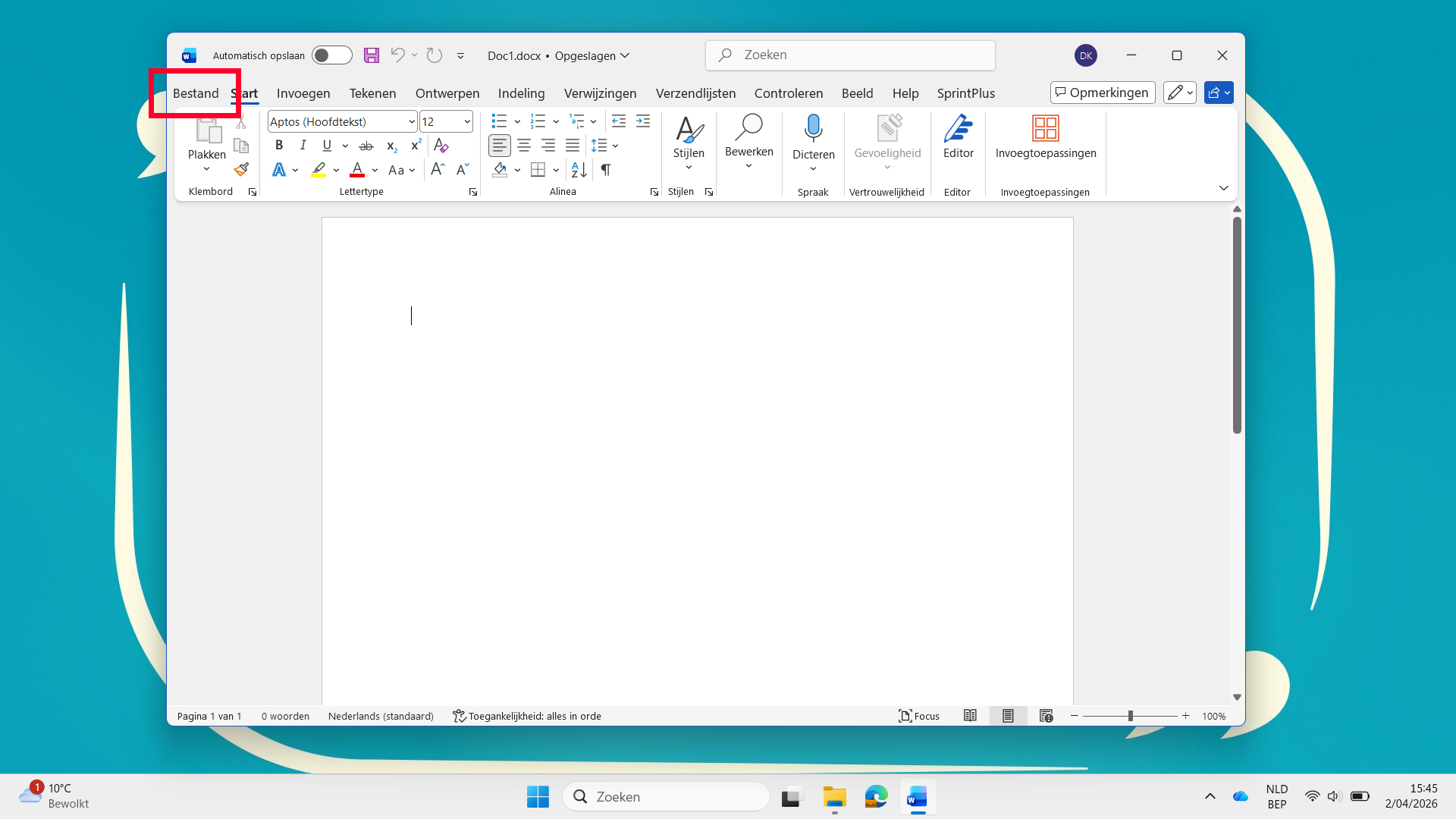Toggle Automatisch opslaan switch
Screen dimensions: 1456x819
331,55
